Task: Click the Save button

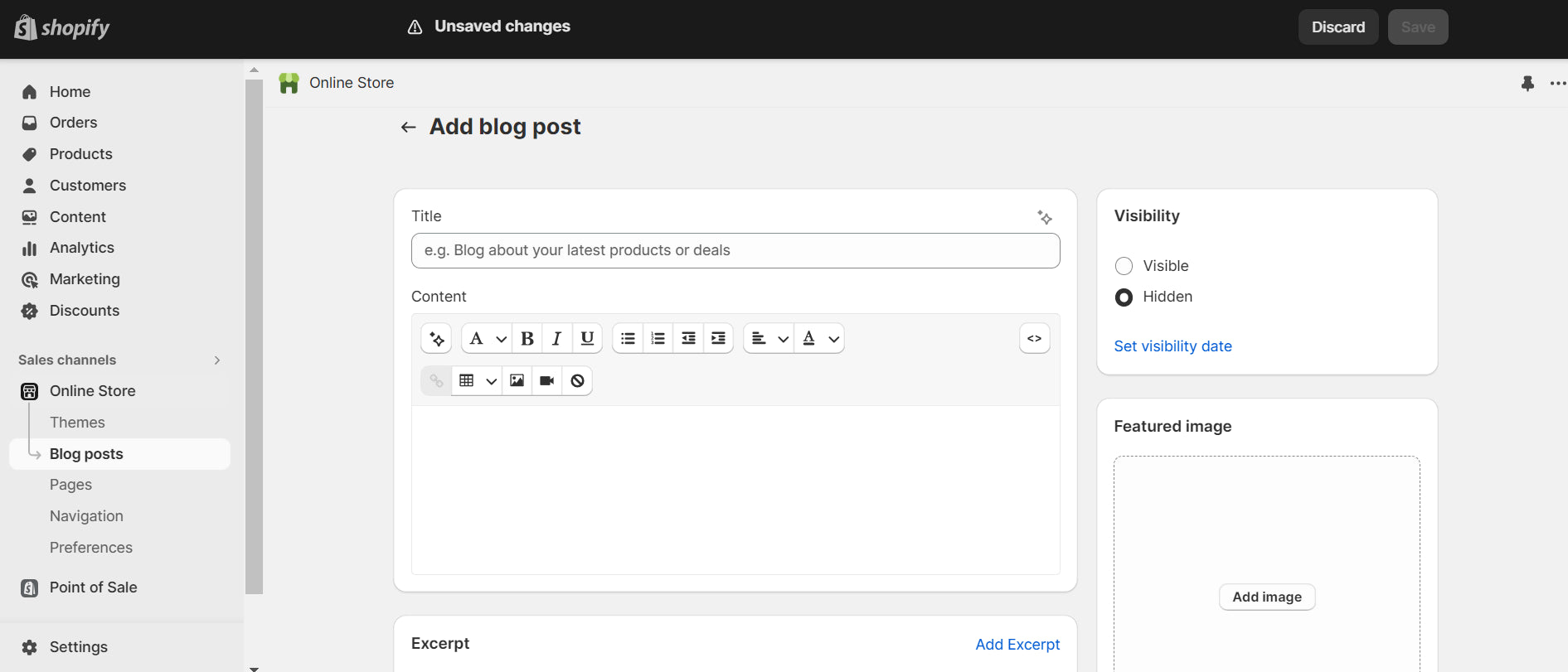Action: coord(1417,27)
